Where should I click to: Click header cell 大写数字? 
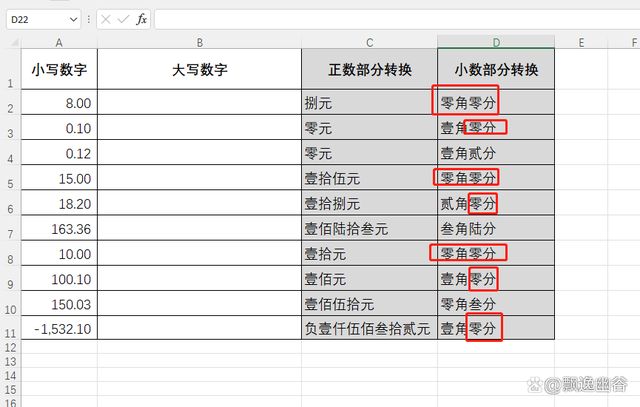(x=200, y=69)
